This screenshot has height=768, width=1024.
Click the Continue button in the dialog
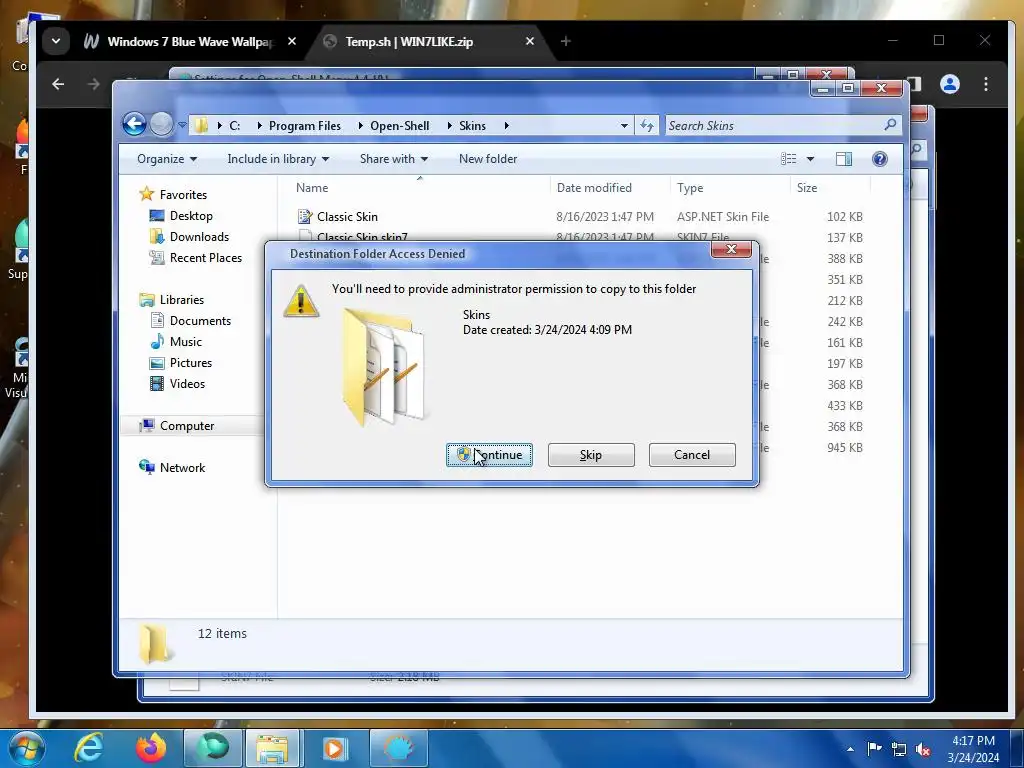[x=489, y=455]
